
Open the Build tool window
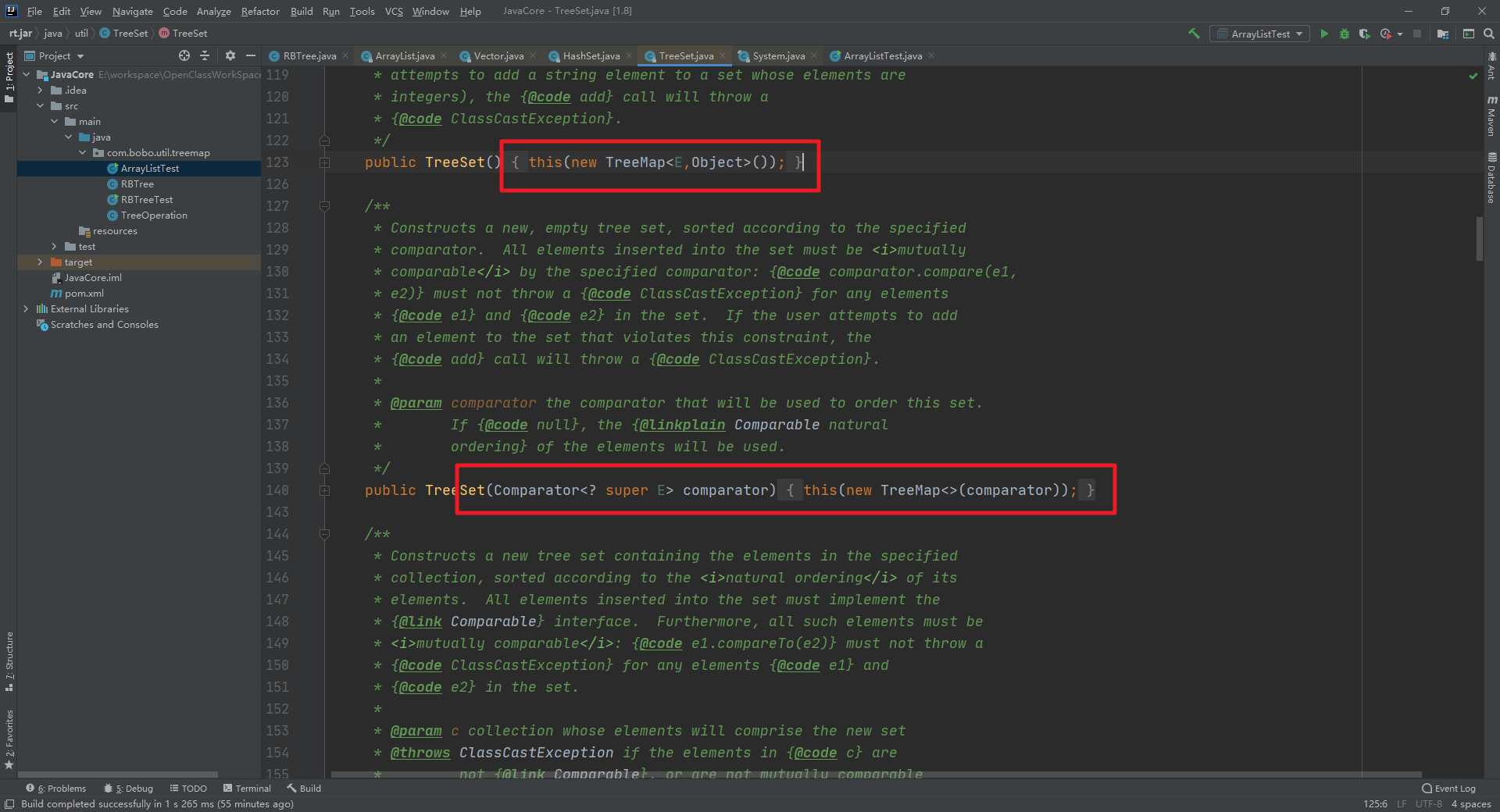click(304, 788)
